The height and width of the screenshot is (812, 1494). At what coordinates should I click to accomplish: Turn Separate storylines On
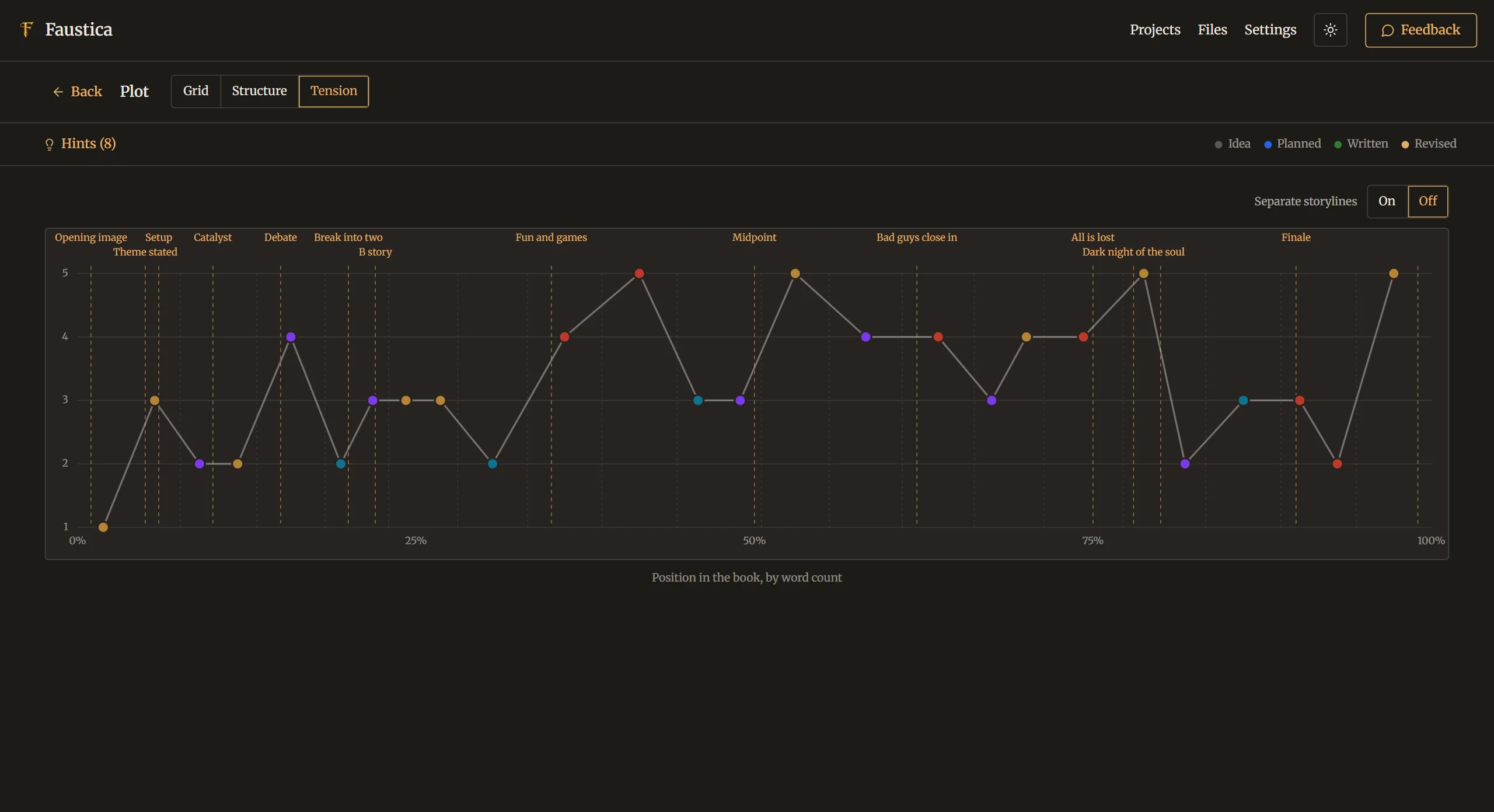[x=1387, y=201]
